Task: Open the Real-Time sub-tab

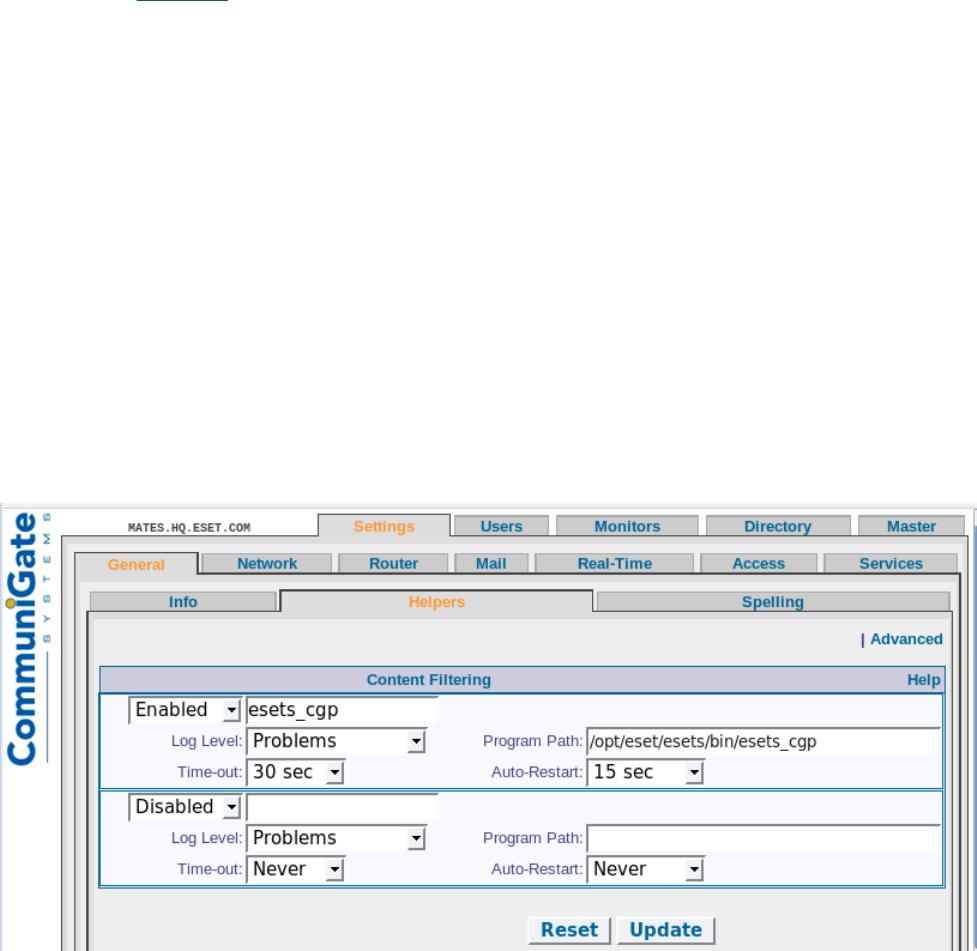Action: tap(614, 563)
